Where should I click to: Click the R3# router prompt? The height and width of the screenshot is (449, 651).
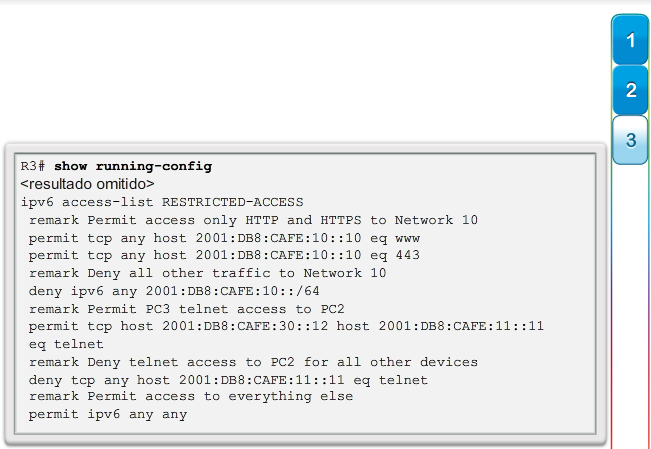tap(34, 166)
